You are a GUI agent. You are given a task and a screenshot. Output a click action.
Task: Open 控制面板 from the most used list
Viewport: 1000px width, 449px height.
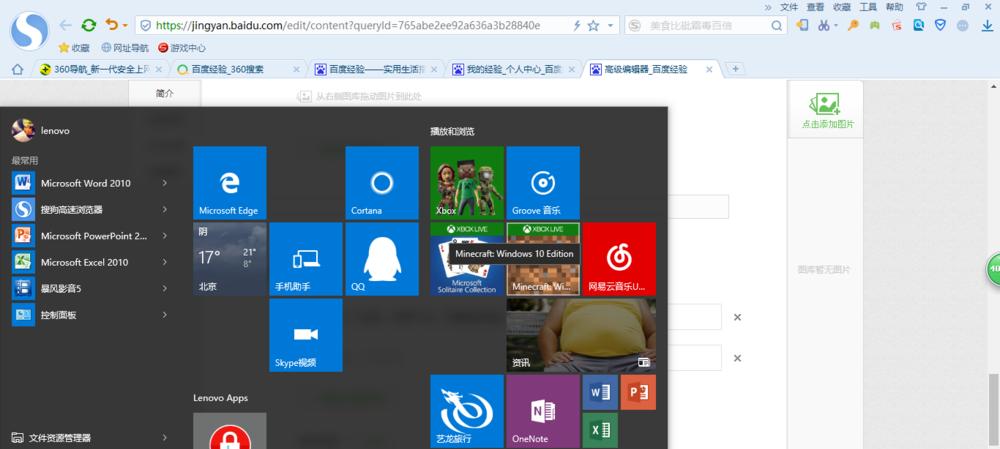coord(90,314)
